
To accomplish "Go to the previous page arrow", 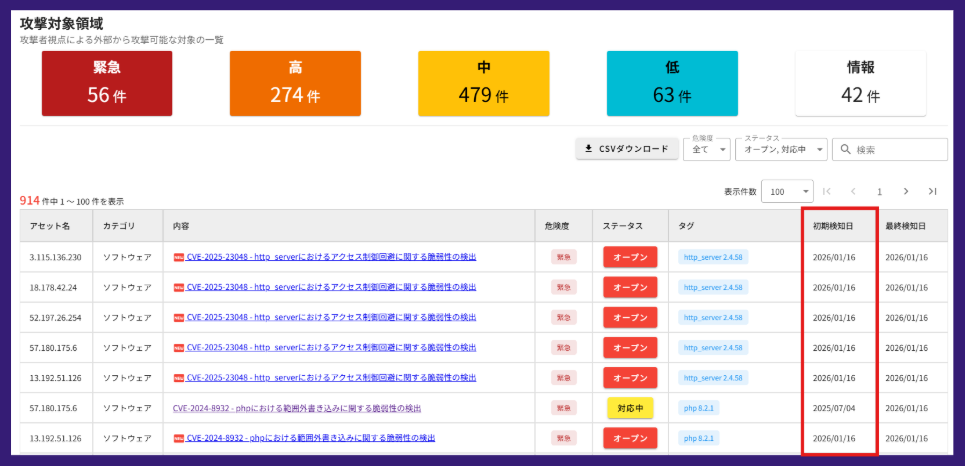I will point(853,191).
